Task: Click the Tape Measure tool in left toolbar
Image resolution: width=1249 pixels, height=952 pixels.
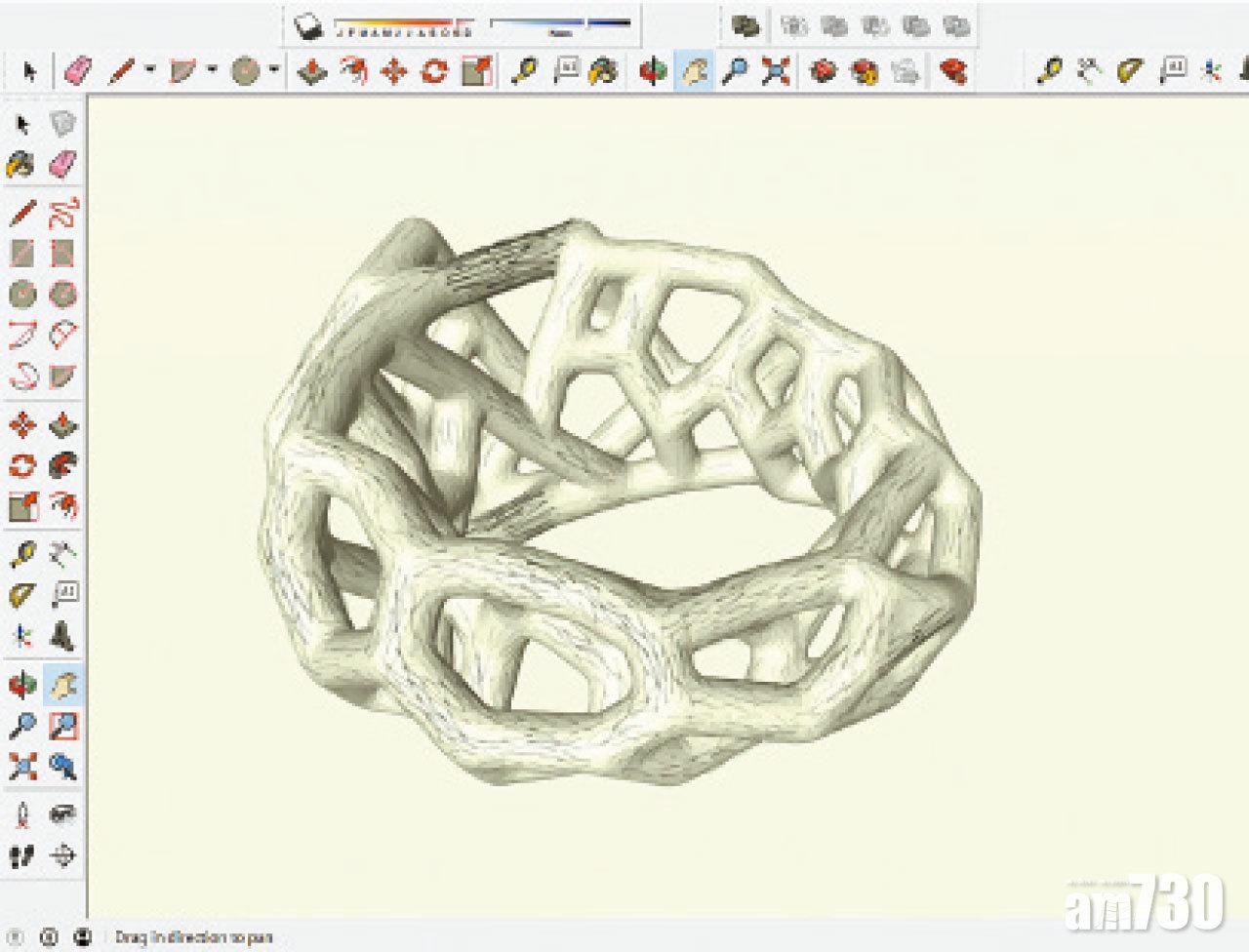Action: (21, 554)
